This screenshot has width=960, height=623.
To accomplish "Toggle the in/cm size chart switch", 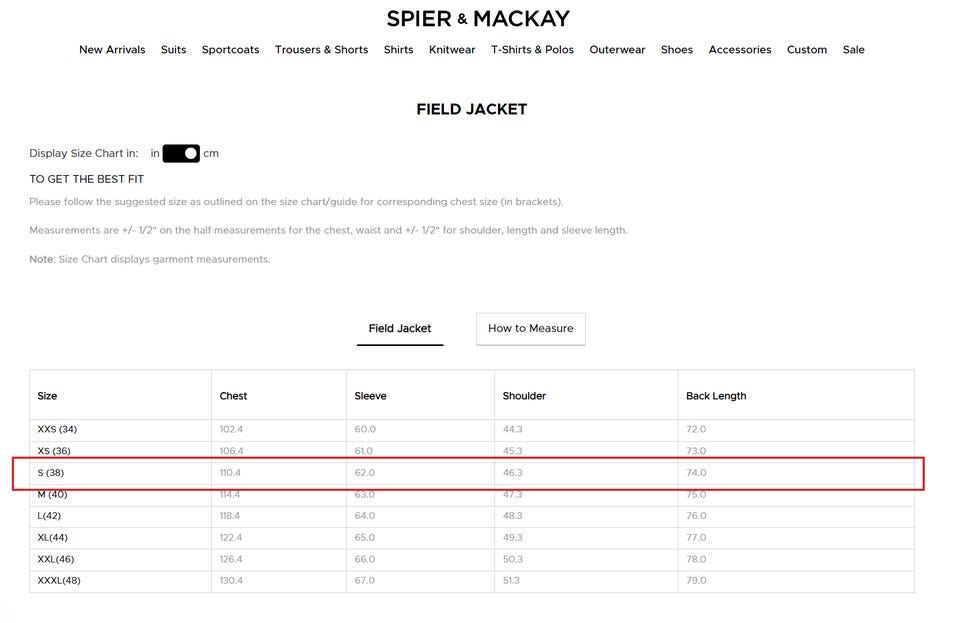I will [x=181, y=153].
